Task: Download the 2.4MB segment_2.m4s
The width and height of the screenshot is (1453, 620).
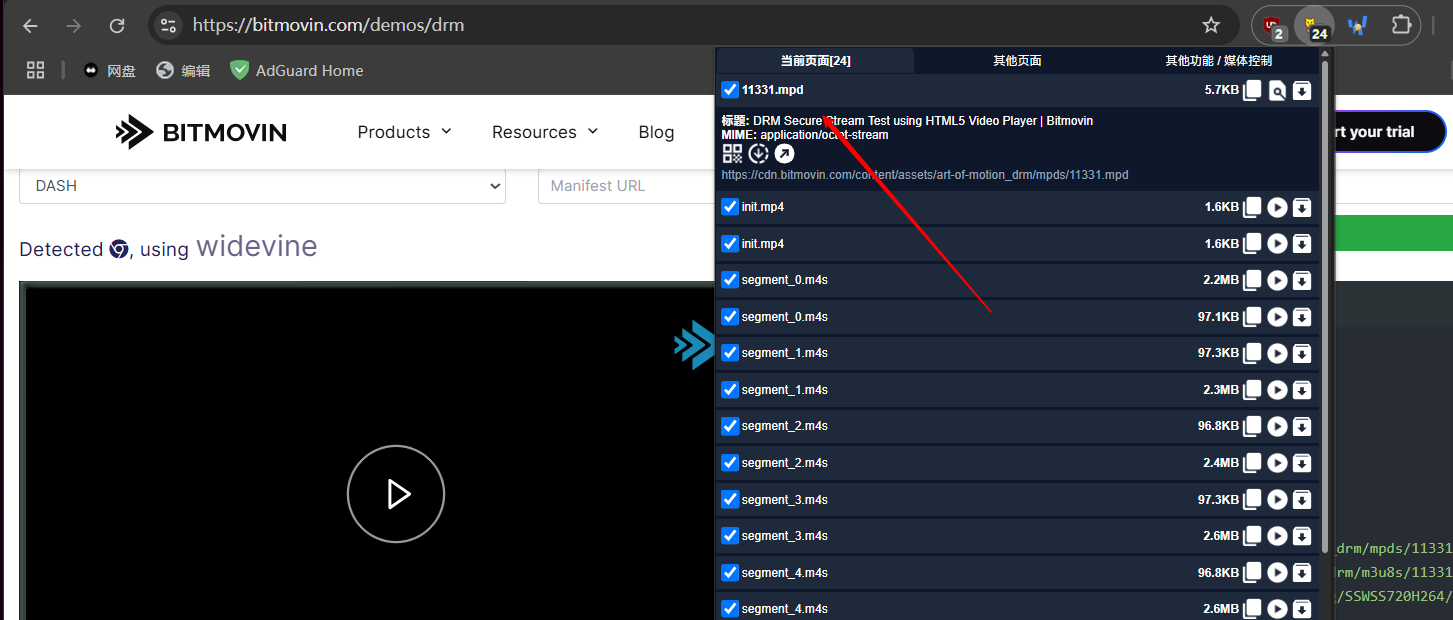Action: (x=1302, y=463)
